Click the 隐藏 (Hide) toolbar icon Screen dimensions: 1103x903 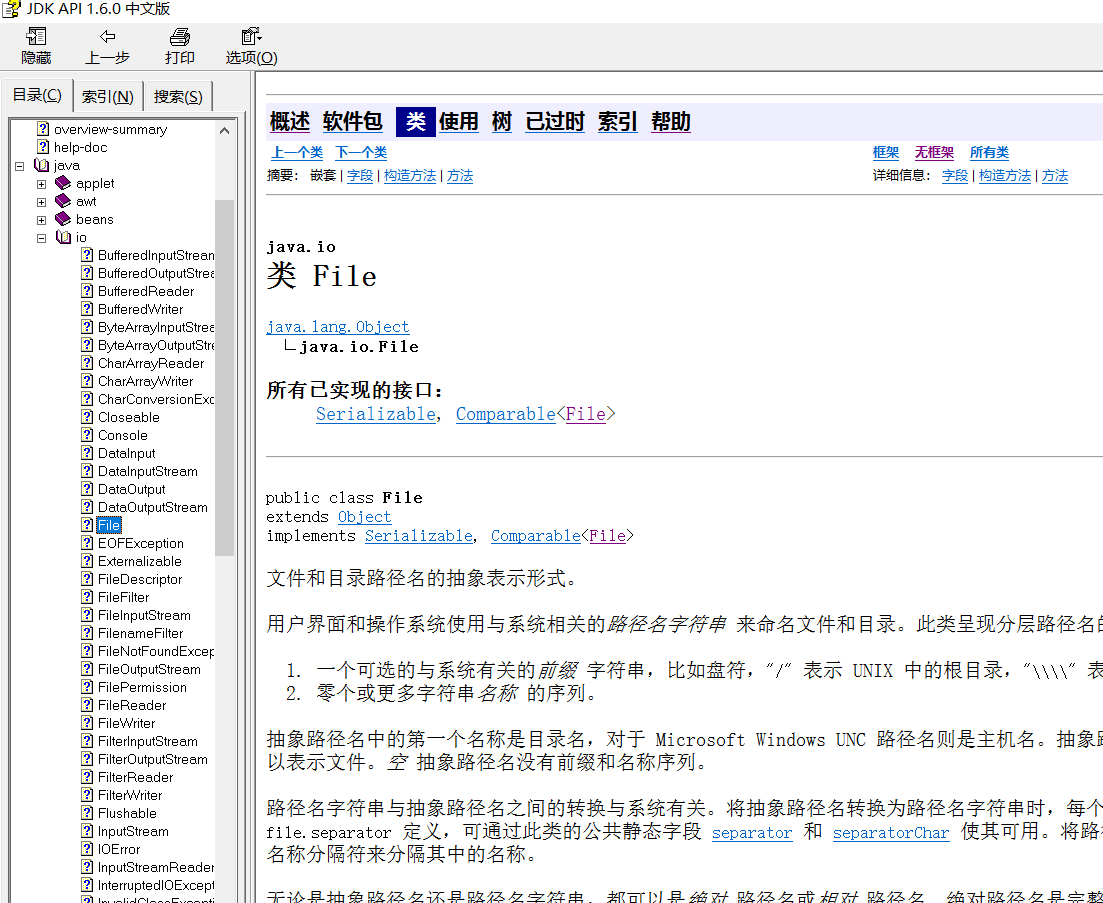[36, 37]
